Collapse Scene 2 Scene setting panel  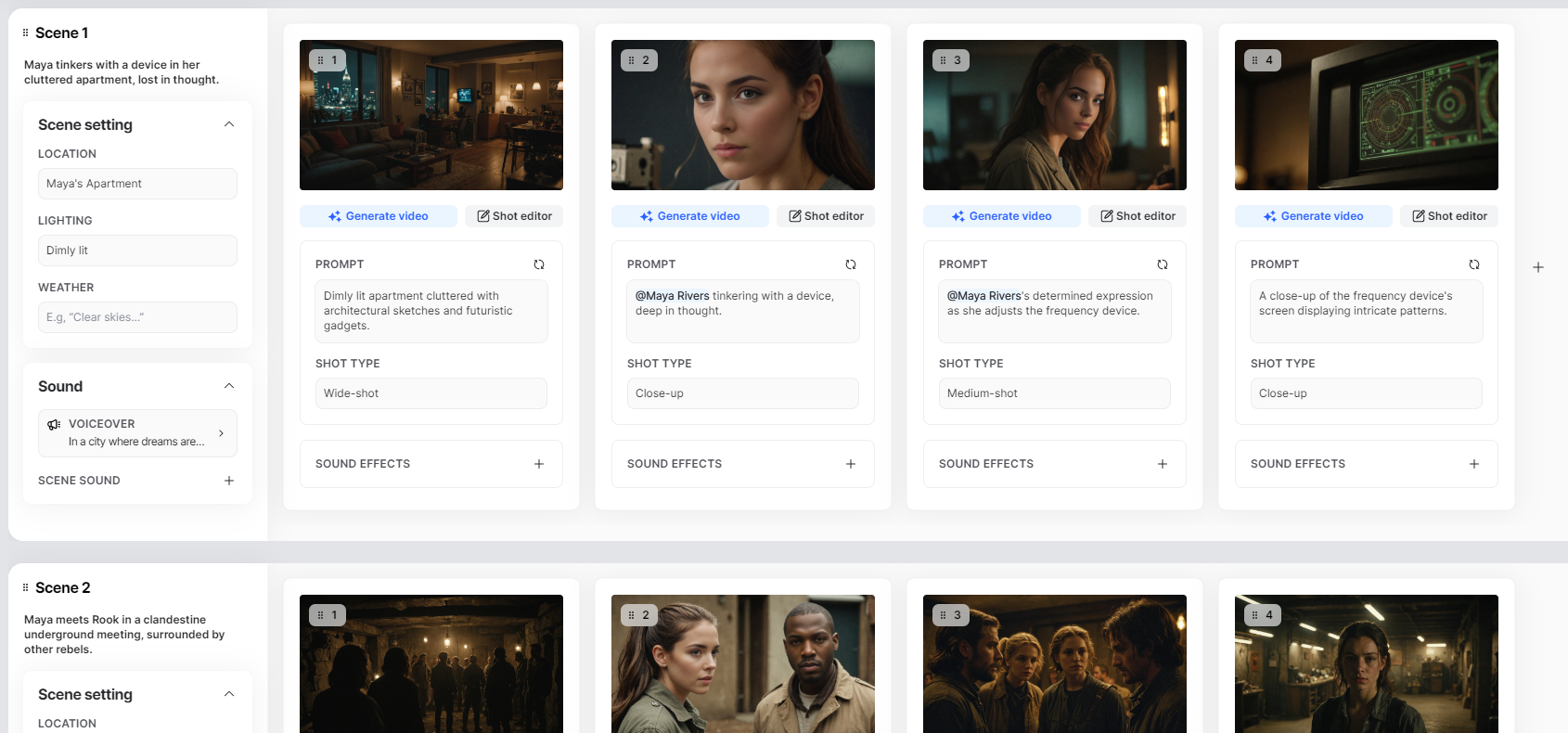pyautogui.click(x=229, y=694)
